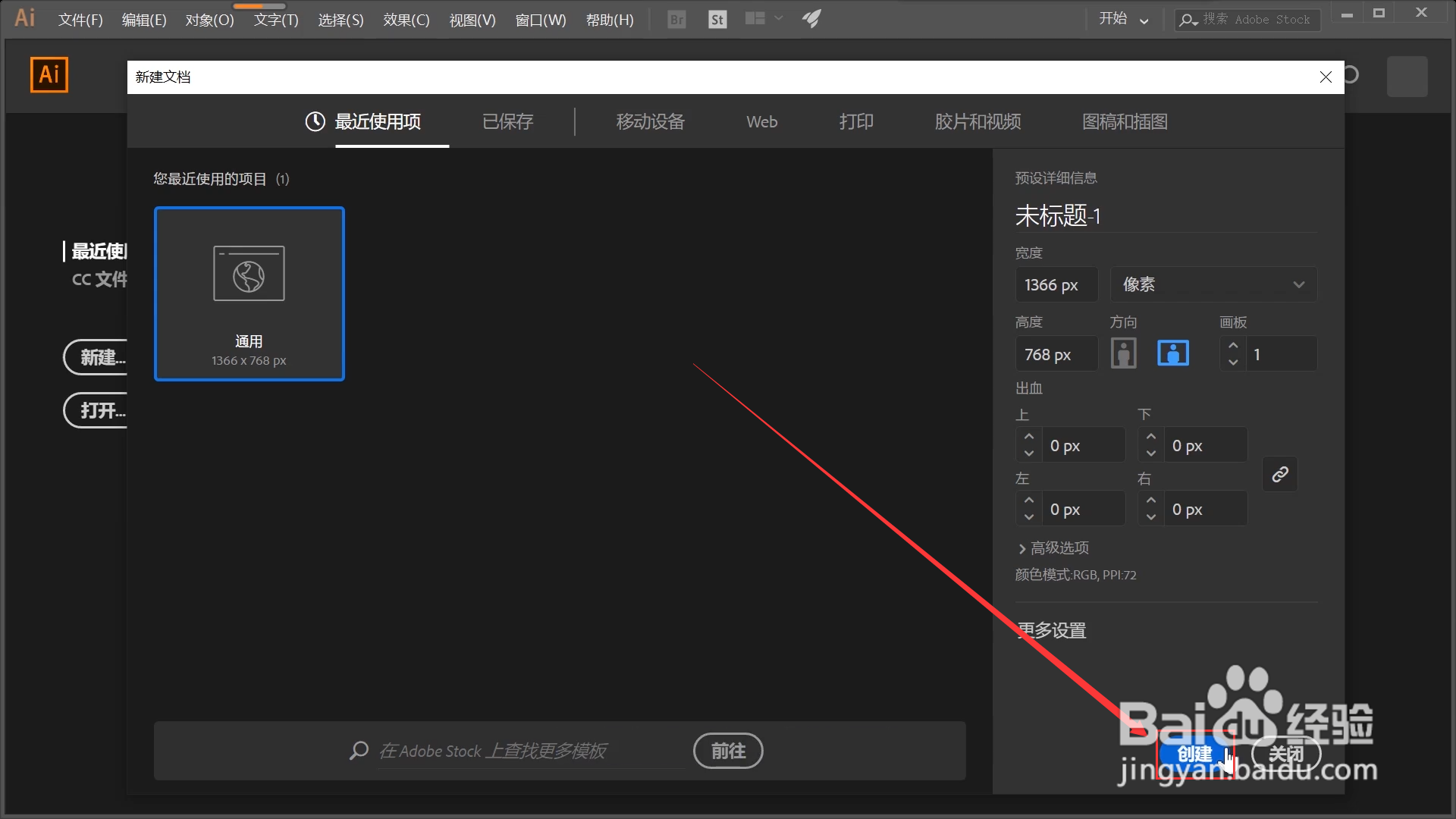The height and width of the screenshot is (819, 1456).
Task: Open the 开始 workspace dropdown
Action: (x=1123, y=20)
